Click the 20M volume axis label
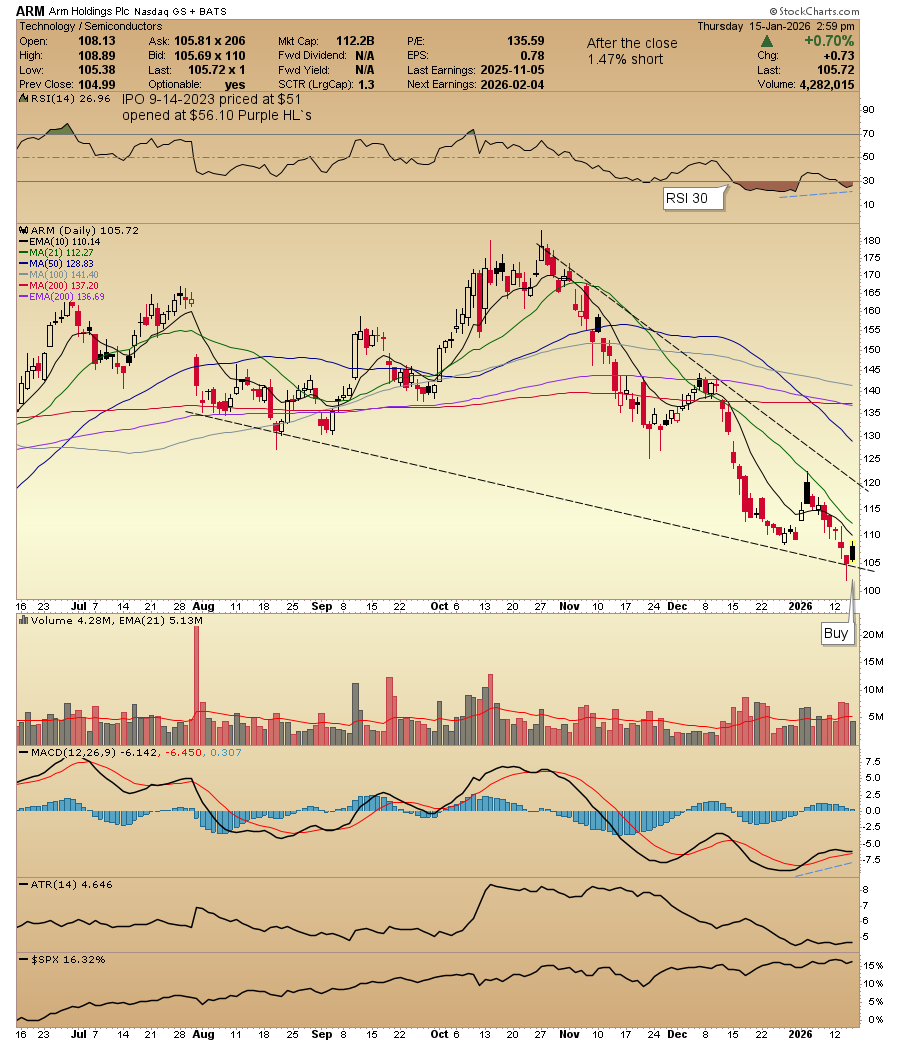Screen dimensions: 900x1043 coord(873,635)
